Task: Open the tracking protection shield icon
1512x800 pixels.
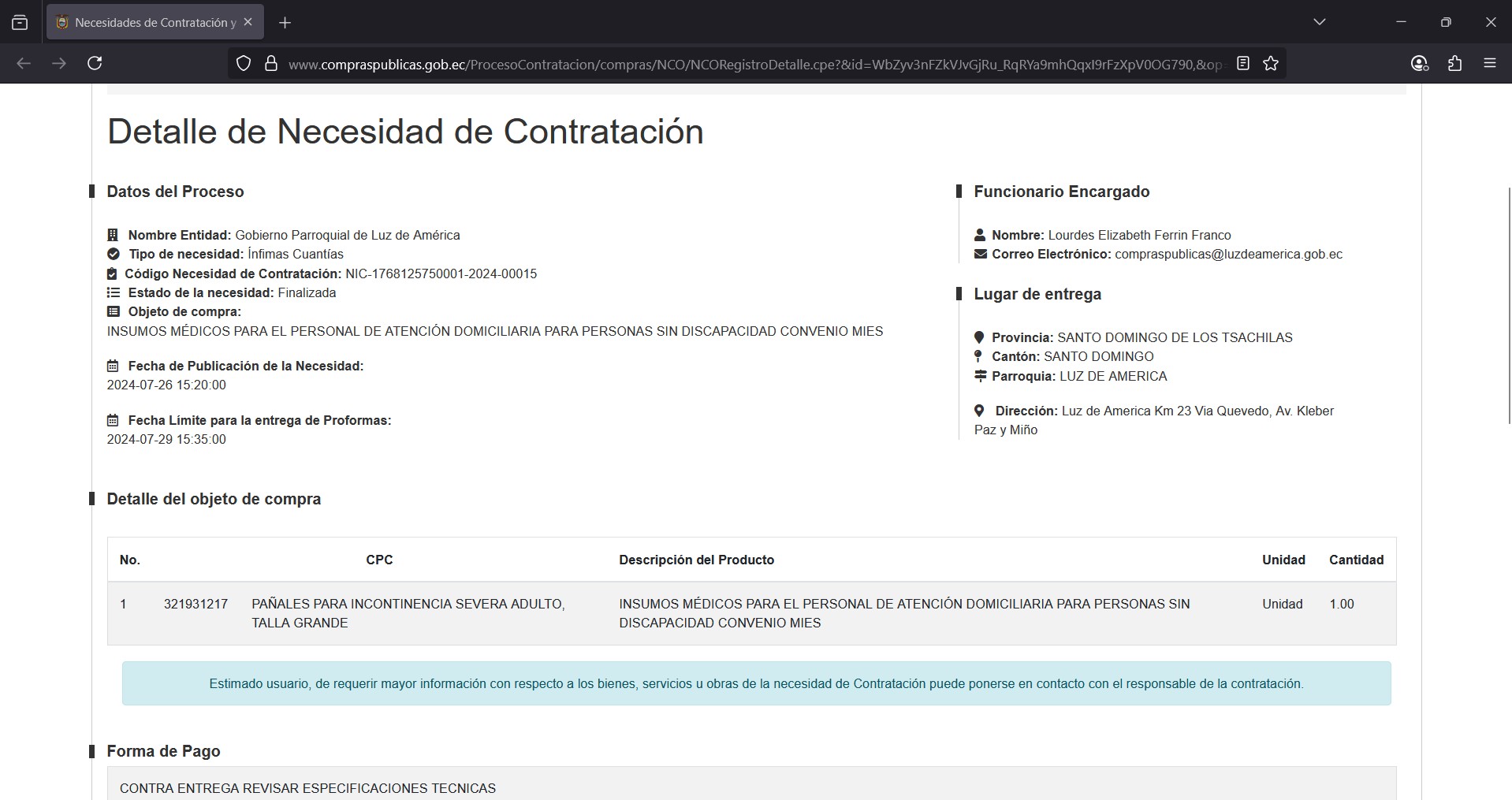Action: 244,64
